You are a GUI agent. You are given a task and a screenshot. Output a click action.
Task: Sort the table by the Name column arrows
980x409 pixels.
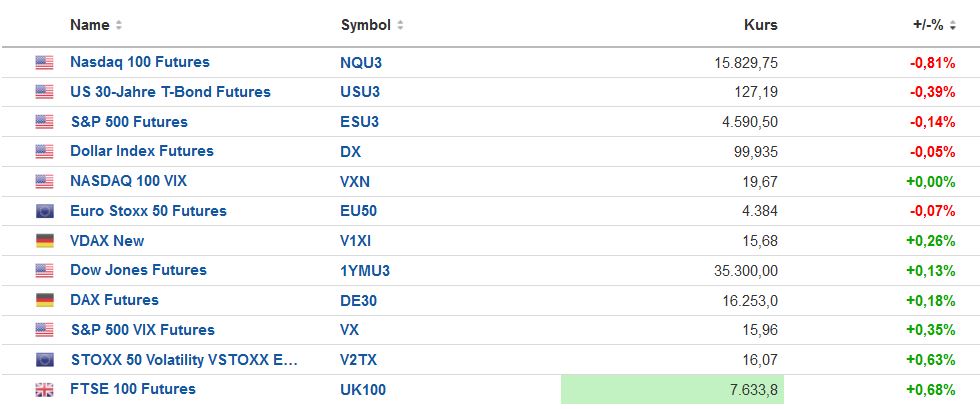120,25
